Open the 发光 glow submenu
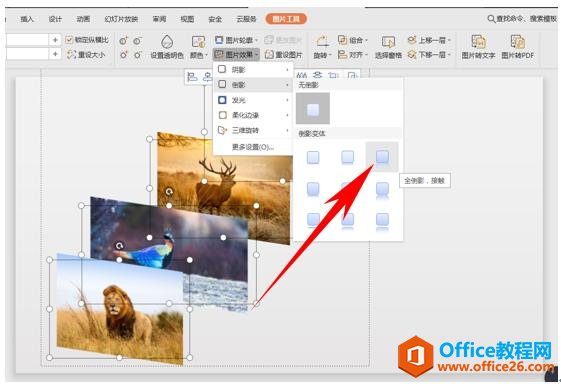 pos(253,100)
